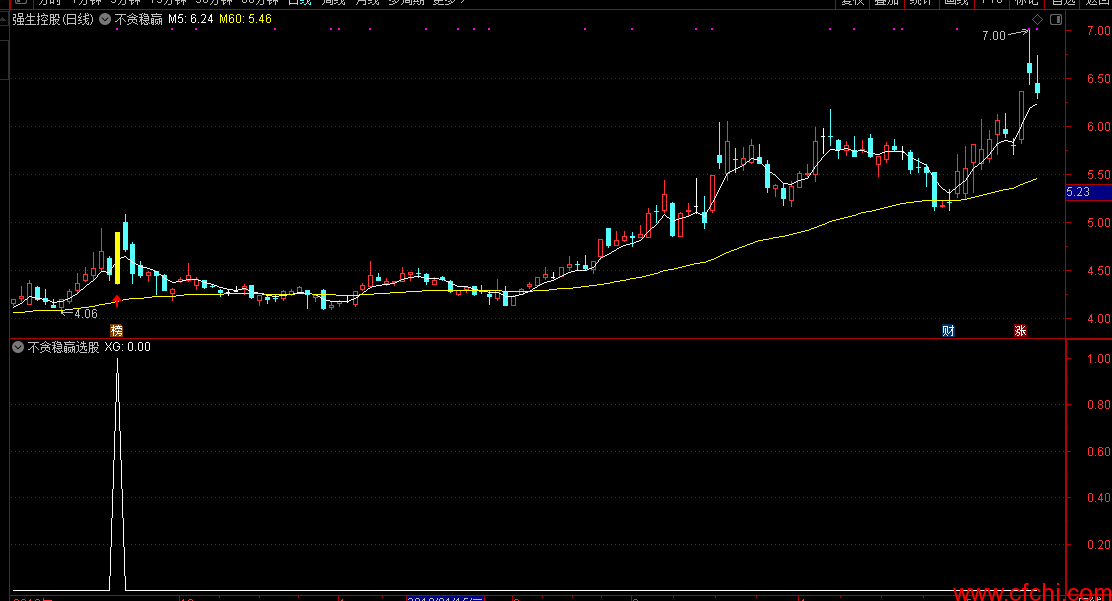The image size is (1112, 601).
Task: Click the 财 financial report marker
Action: pos(948,331)
